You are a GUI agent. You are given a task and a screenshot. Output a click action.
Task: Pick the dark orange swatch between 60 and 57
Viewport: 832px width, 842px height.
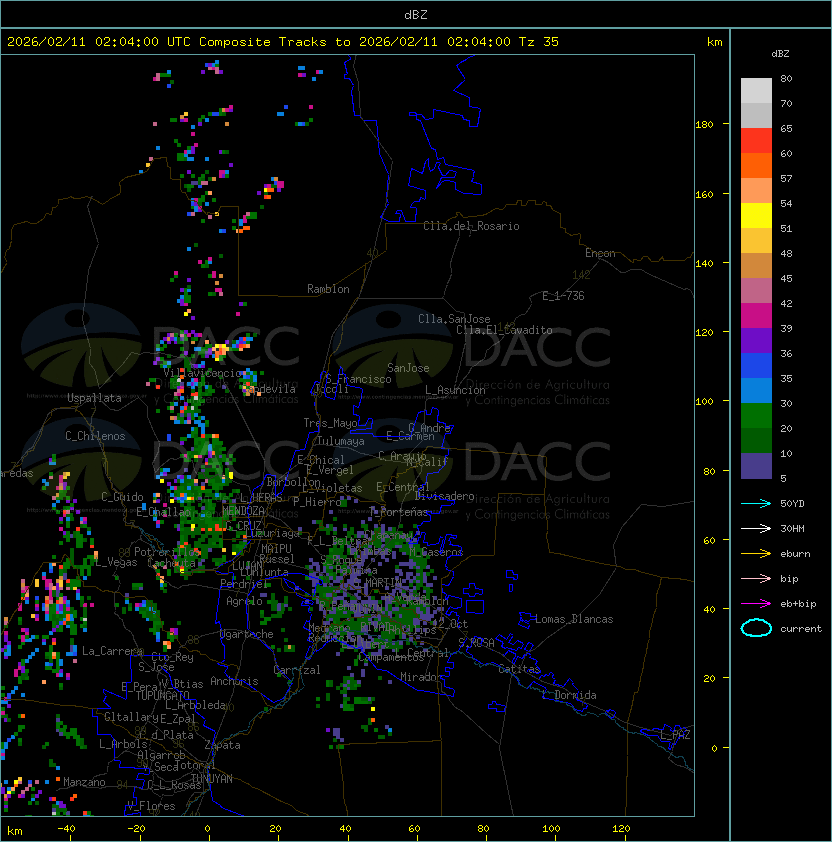click(x=756, y=165)
